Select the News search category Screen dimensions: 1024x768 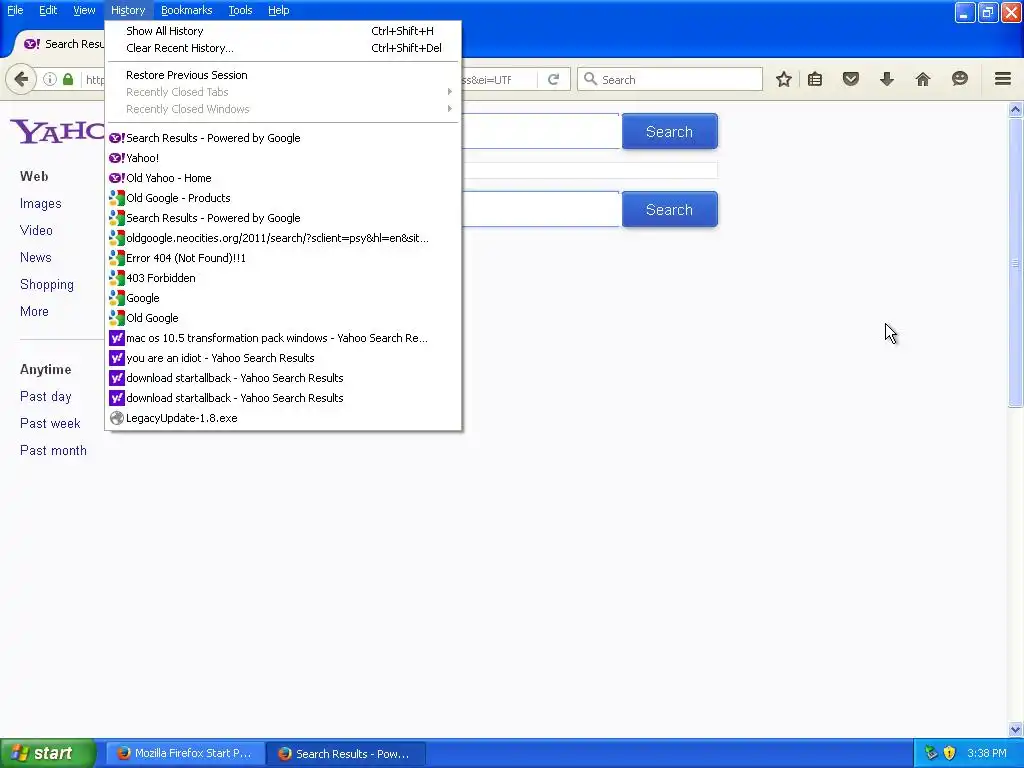pyautogui.click(x=35, y=257)
